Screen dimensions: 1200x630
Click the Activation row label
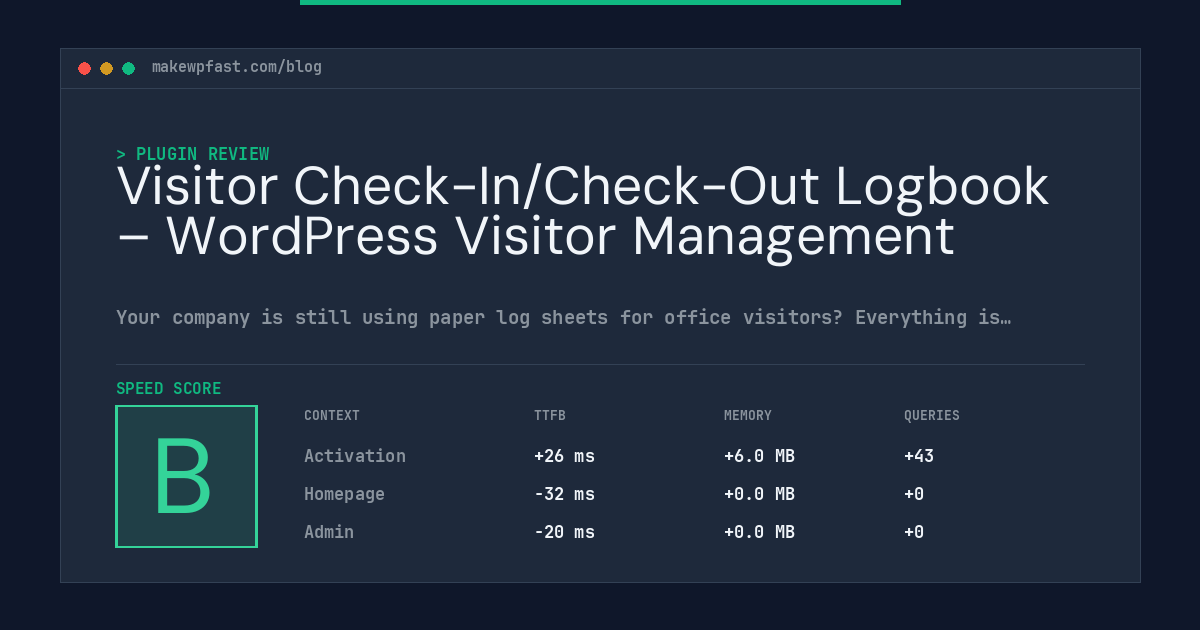coord(355,456)
